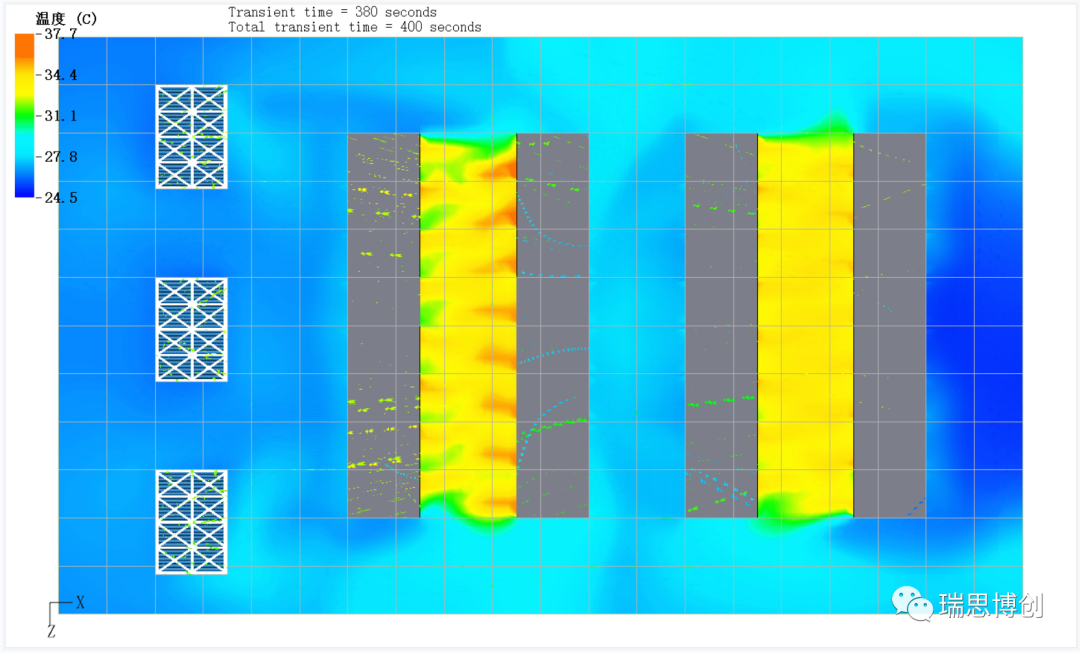The height and width of the screenshot is (653, 1080).
Task: Pick the bottom white lattice cooling unit
Action: 191,521
